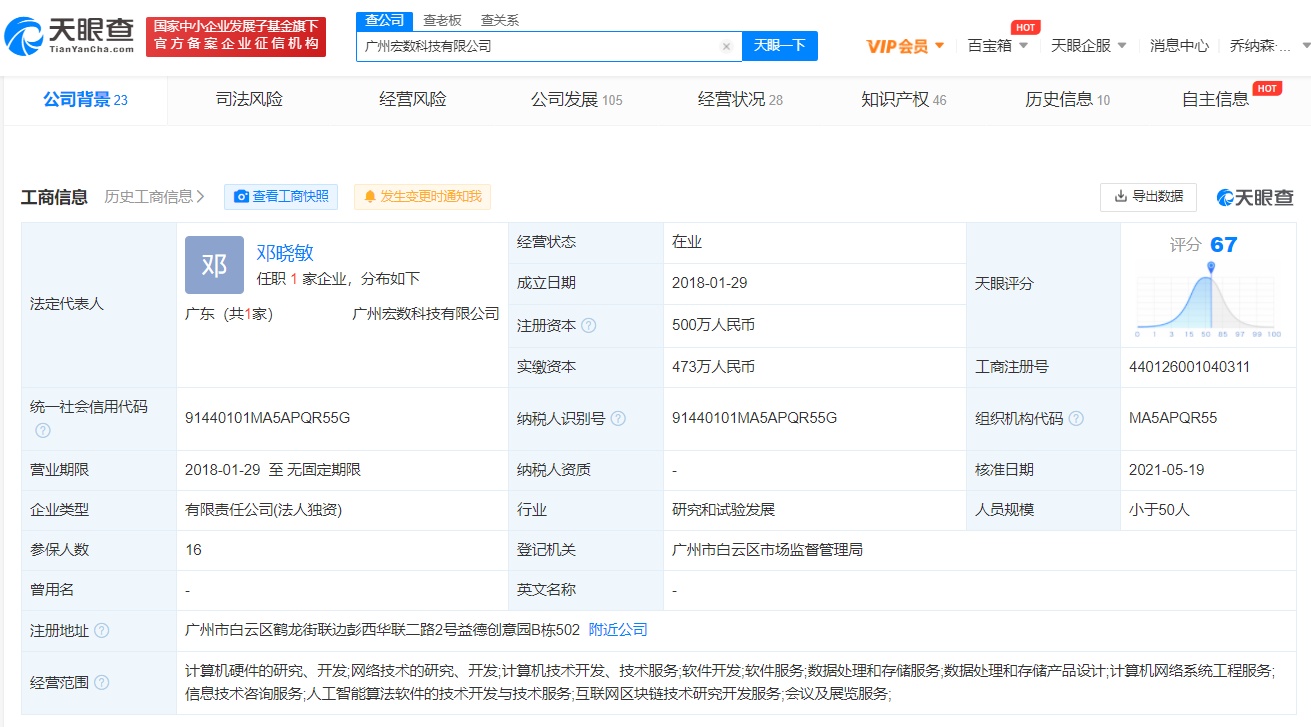Screen dimensions: 1311x727
Task: Open help icon next to 经营范围
Action: click(x=102, y=683)
